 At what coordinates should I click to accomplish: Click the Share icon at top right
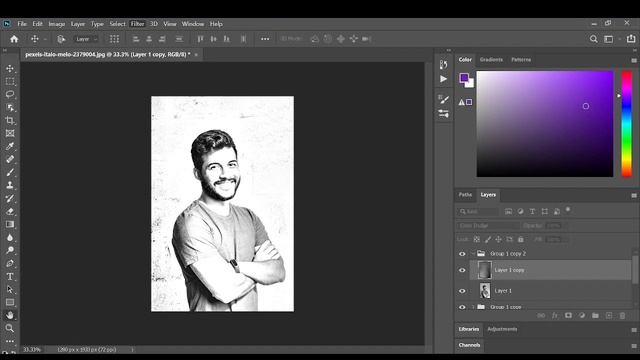click(631, 38)
